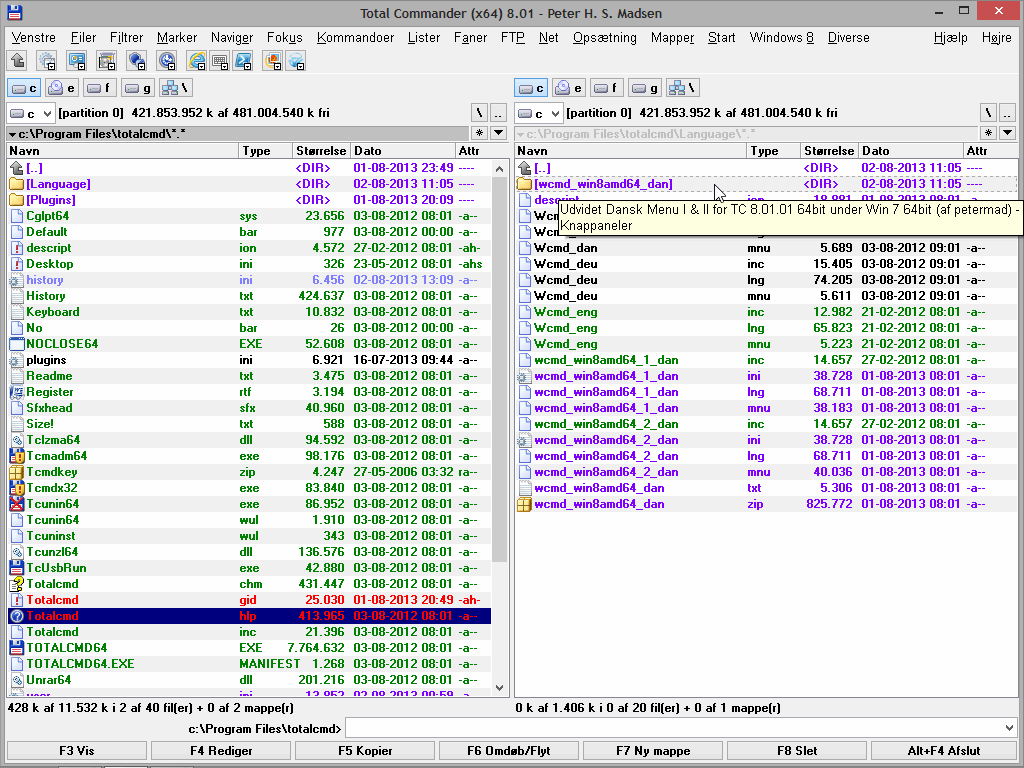Click the F7 Ny mappe button
This screenshot has width=1024, height=768.
pyautogui.click(x=653, y=750)
